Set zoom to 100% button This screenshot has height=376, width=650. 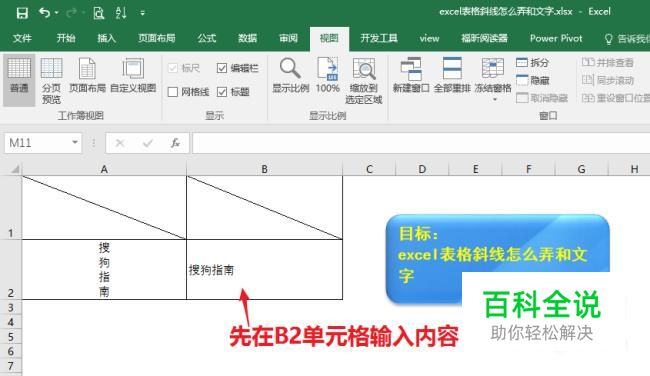click(327, 75)
